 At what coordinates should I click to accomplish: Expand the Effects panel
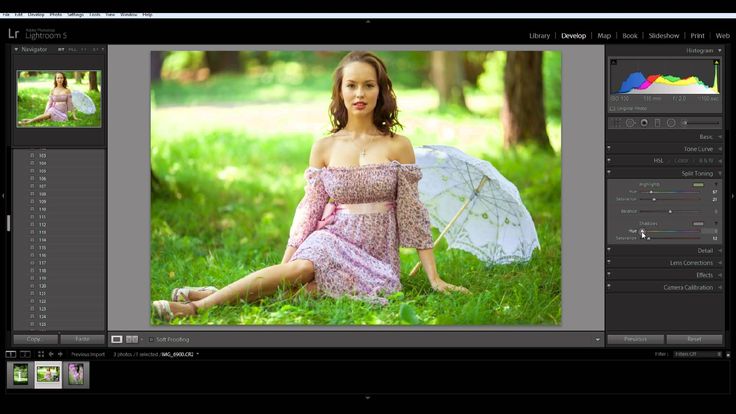(x=720, y=275)
